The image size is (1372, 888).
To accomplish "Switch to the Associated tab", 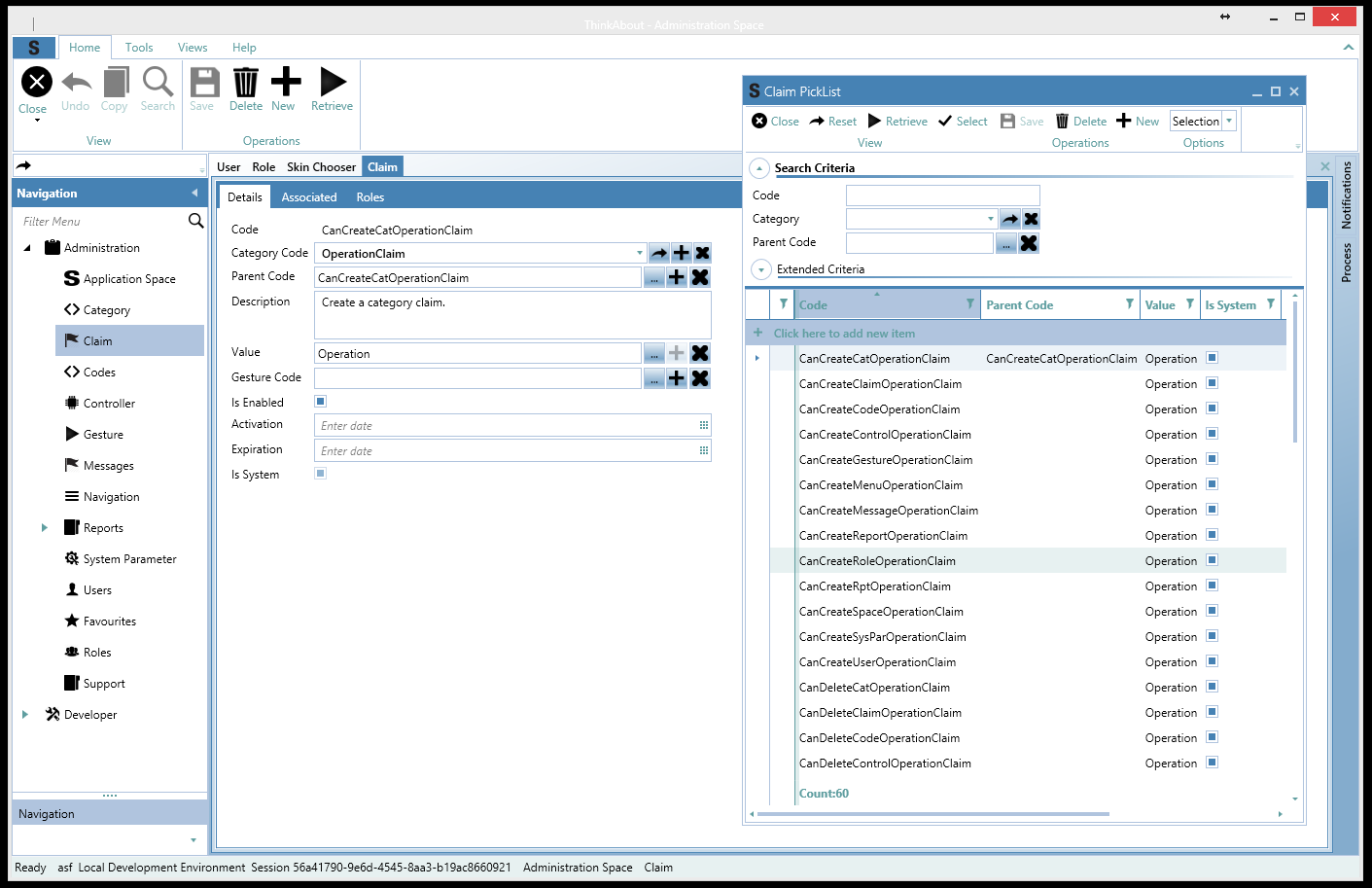I will click(x=309, y=197).
